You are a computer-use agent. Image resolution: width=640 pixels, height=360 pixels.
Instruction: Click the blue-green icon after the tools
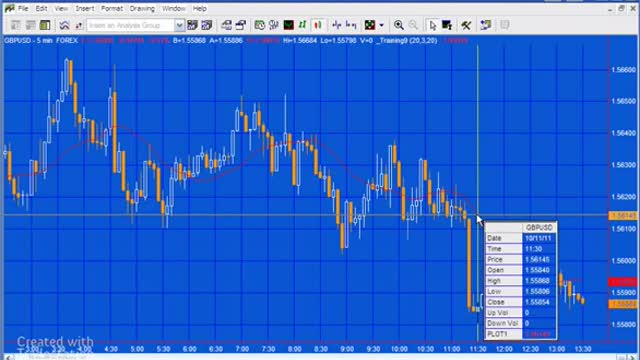[x=485, y=25]
